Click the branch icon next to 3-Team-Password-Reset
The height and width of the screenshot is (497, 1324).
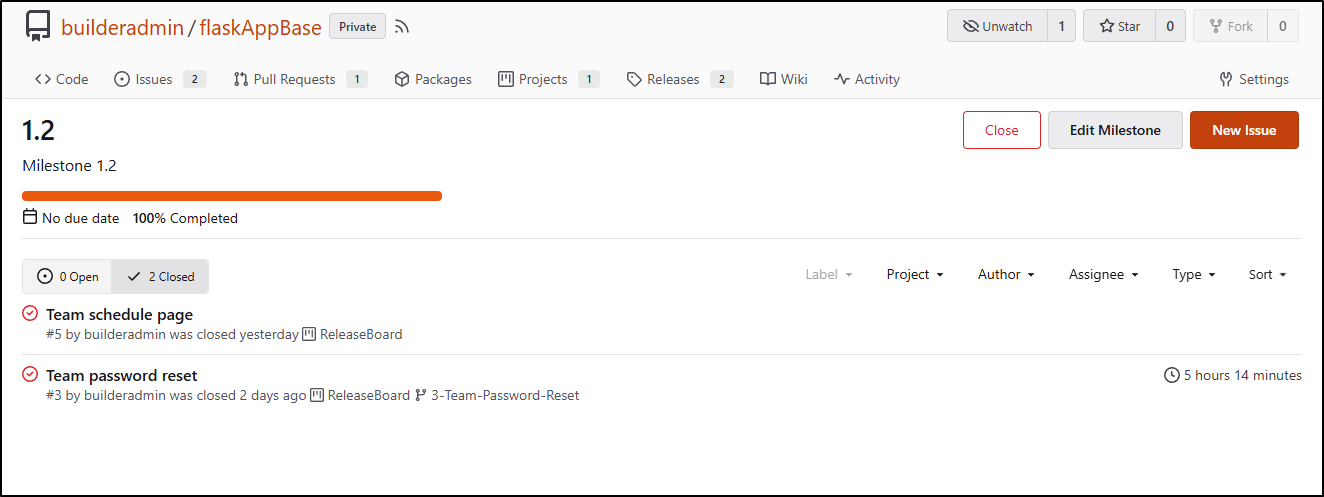click(x=420, y=395)
